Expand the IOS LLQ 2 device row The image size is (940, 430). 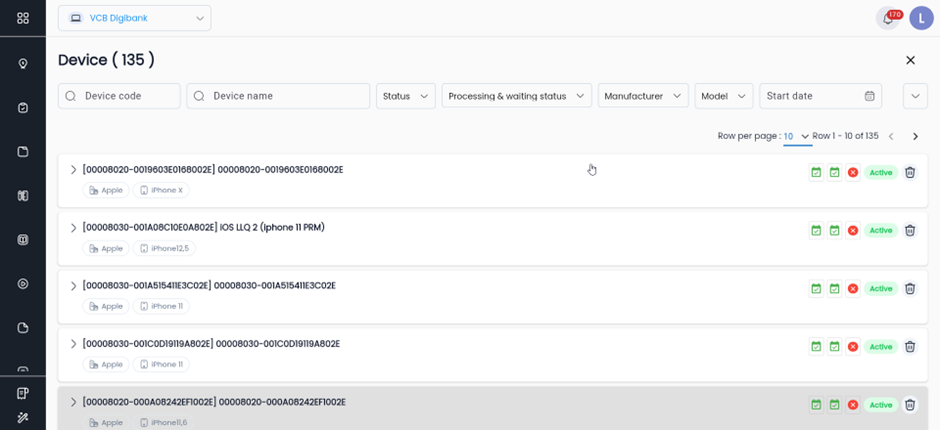(73, 228)
